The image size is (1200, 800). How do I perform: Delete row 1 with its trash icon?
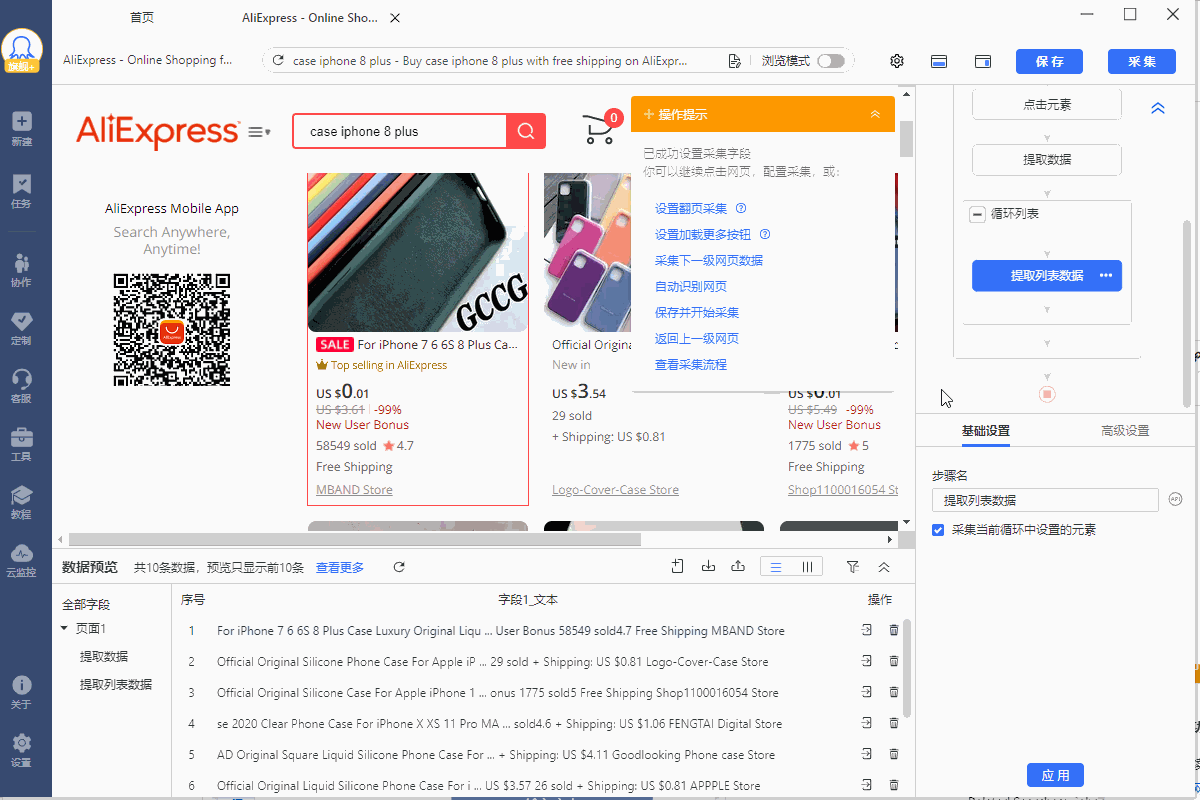tap(894, 630)
